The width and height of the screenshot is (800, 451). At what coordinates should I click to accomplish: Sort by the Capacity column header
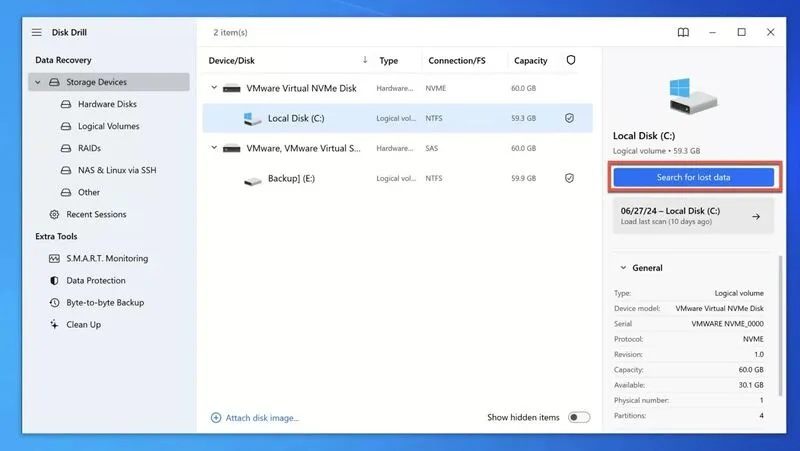click(531, 60)
